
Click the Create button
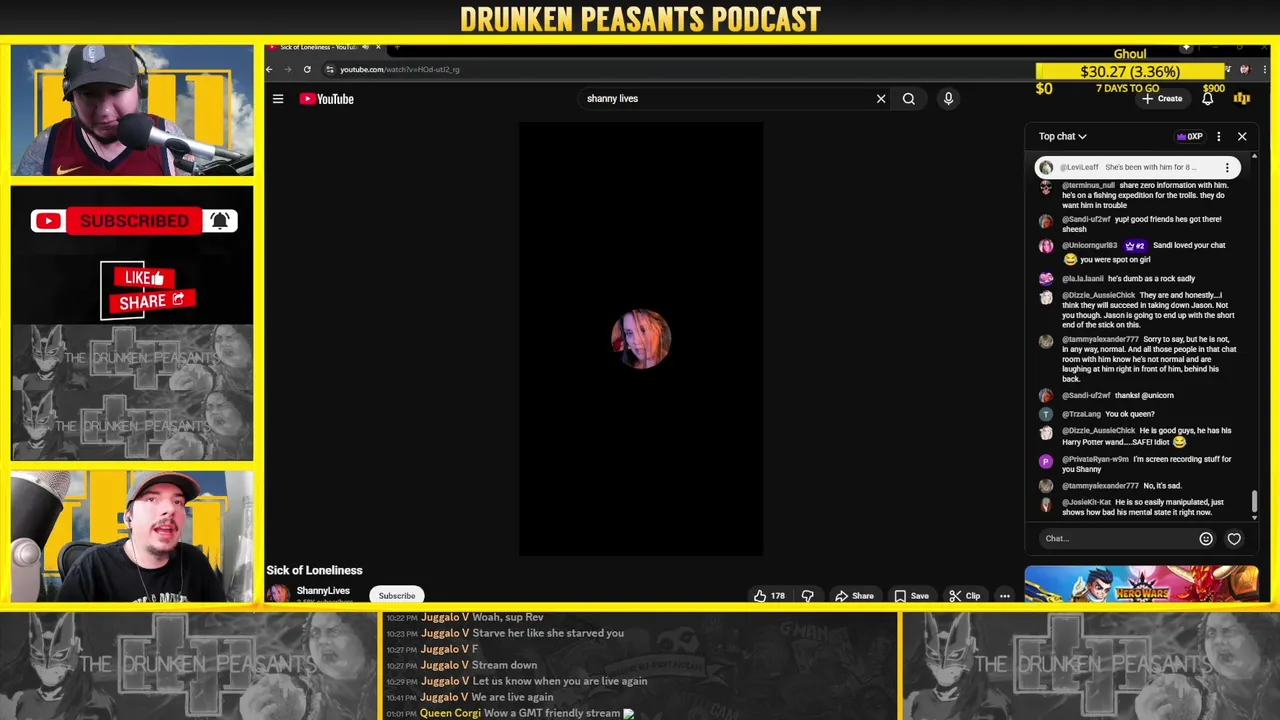click(1163, 99)
